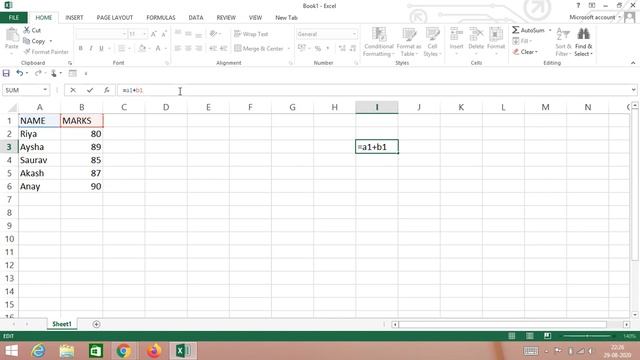Expand the AutoSum dropdown arrow
This screenshot has height=360, width=640.
point(550,30)
